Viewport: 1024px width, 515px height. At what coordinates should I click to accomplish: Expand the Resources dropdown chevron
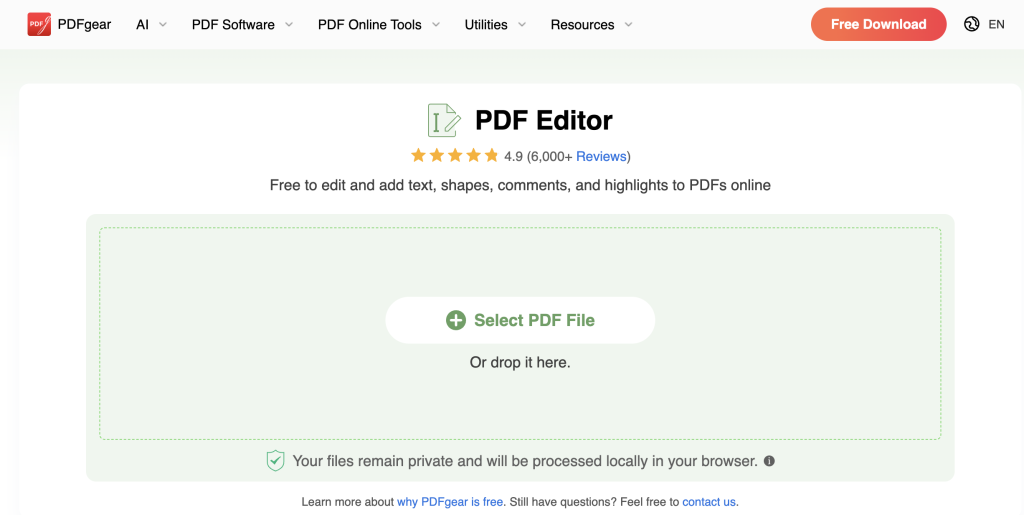pyautogui.click(x=628, y=25)
